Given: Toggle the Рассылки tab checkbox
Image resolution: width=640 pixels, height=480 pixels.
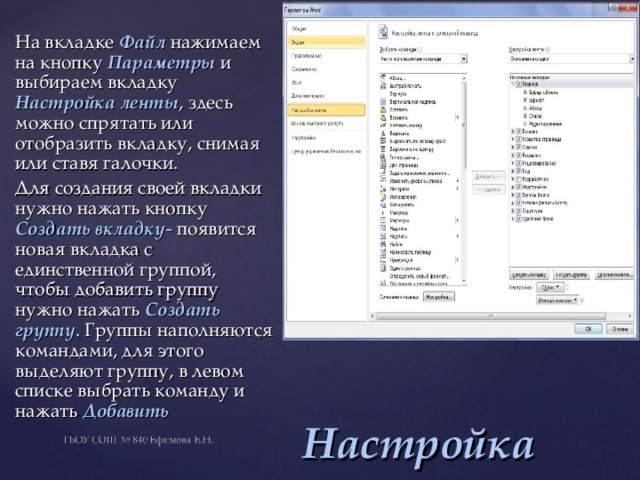Looking at the screenshot, I should pos(518,155).
